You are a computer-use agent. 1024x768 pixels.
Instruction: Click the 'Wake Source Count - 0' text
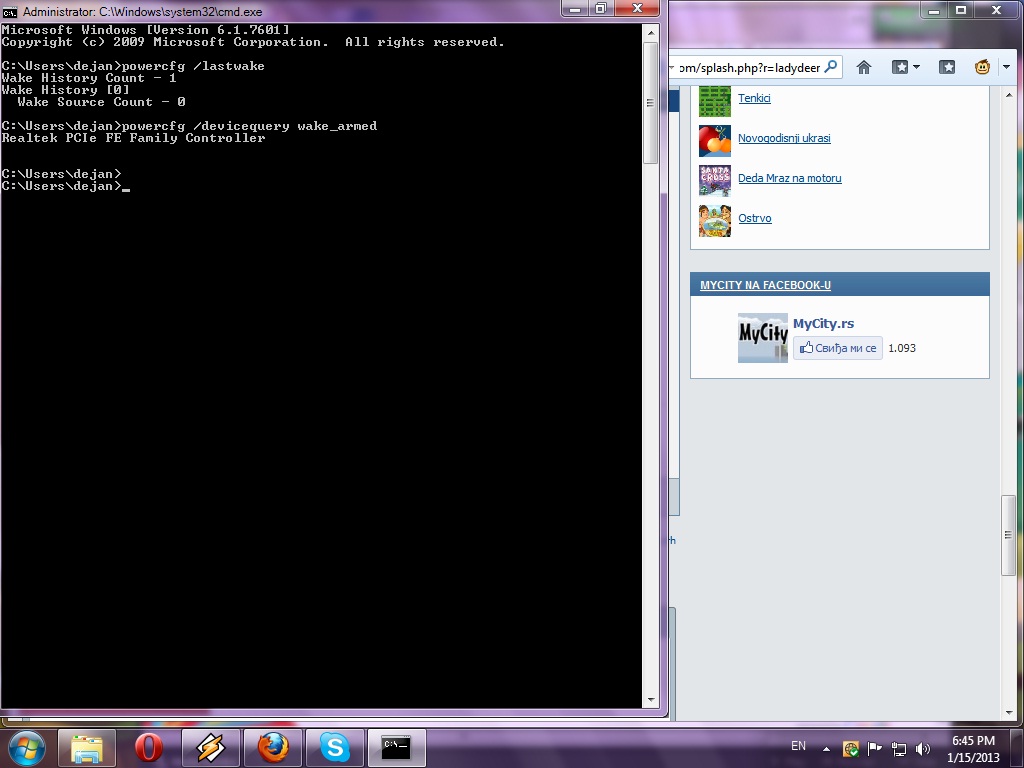[x=101, y=102]
